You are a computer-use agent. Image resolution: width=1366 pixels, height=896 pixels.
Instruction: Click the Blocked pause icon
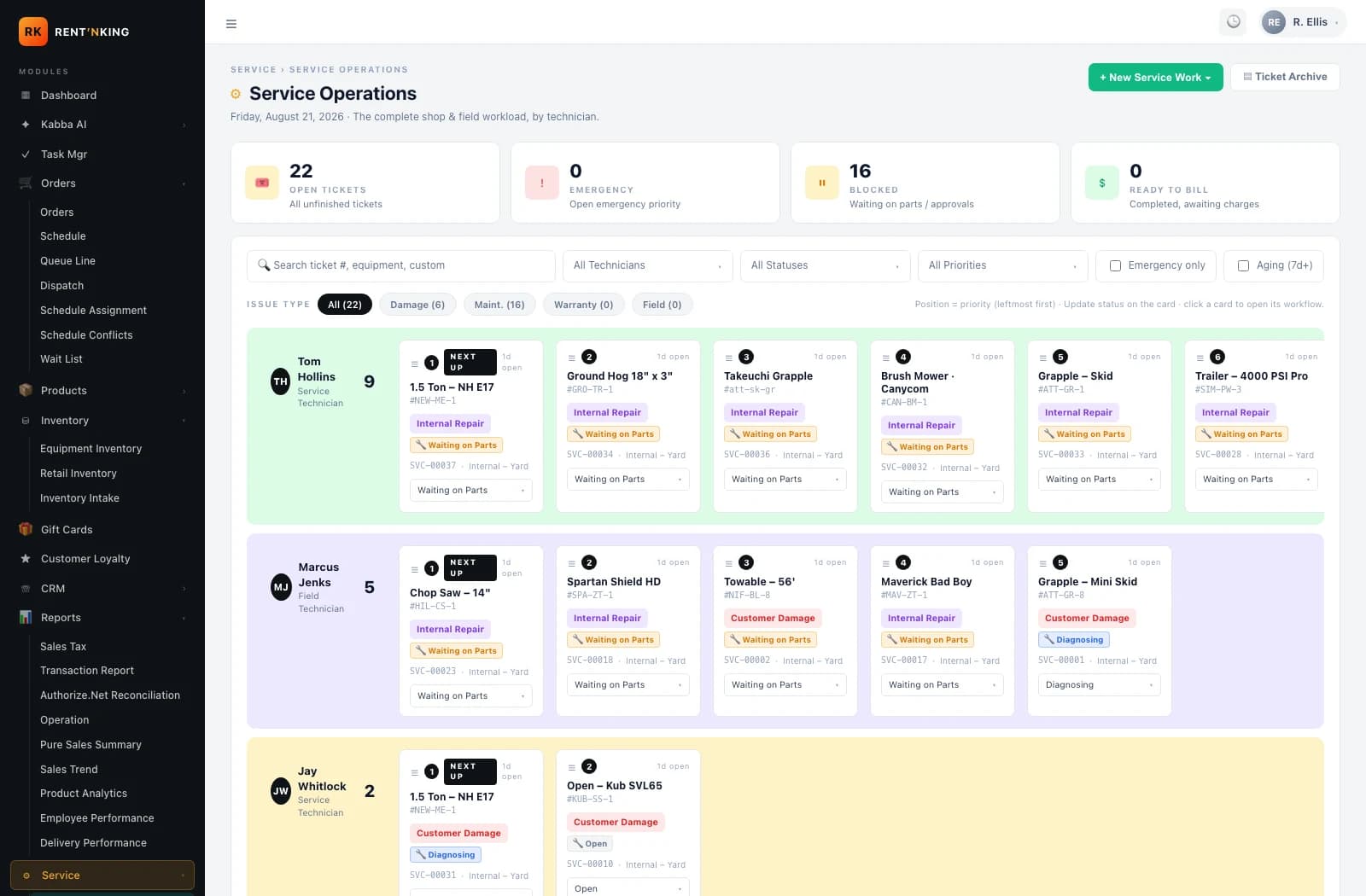822,183
